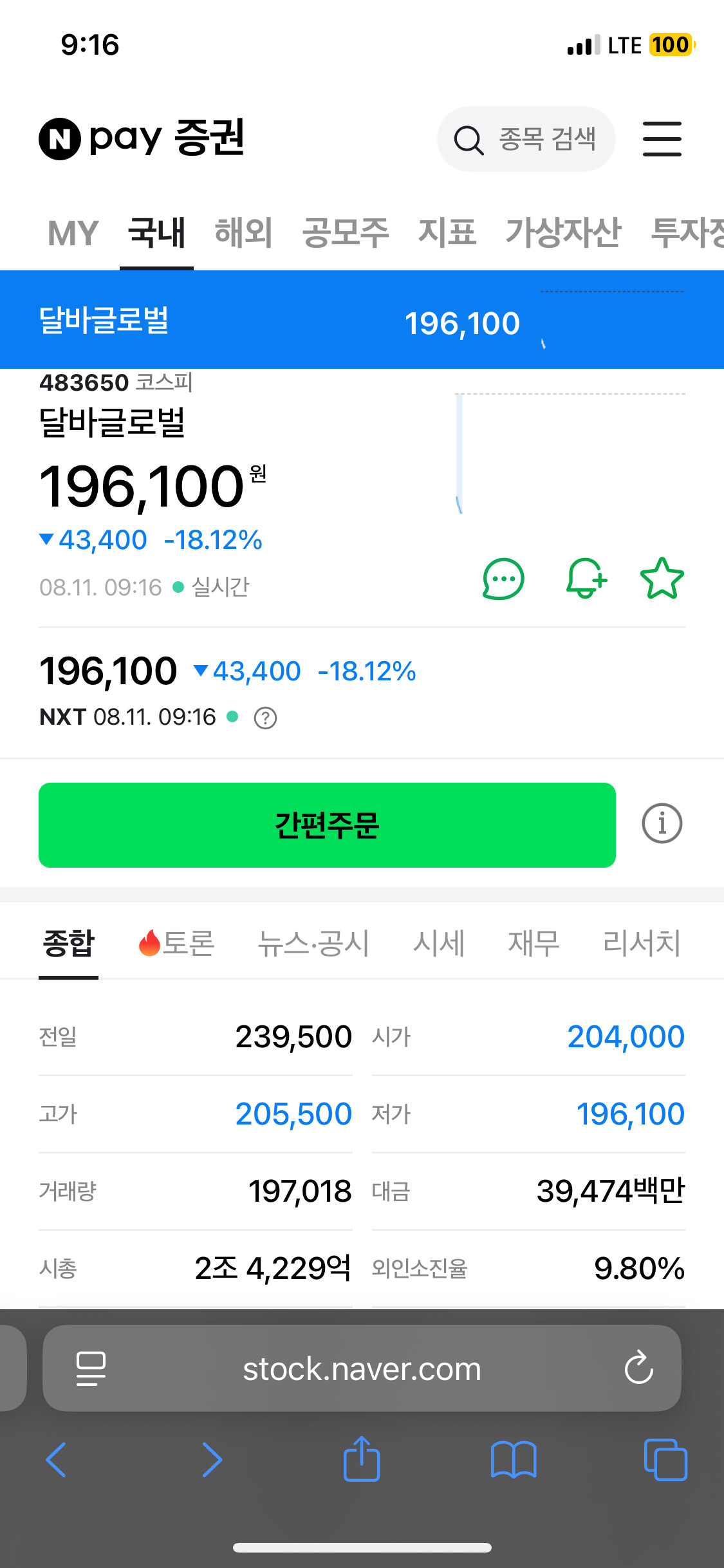The width and height of the screenshot is (724, 1568).
Task: Tap the stock.naver.com address bar
Action: pos(362,1368)
